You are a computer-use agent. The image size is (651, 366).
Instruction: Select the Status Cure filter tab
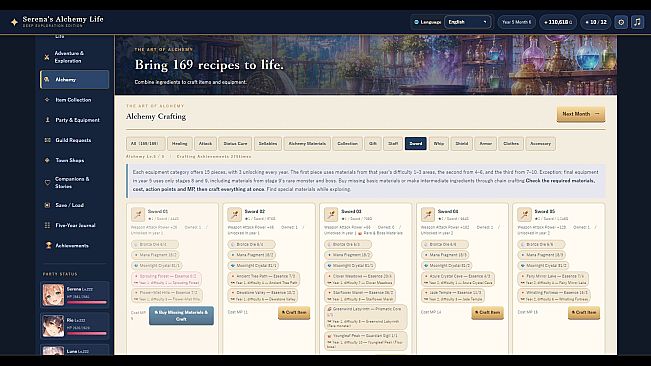235,144
